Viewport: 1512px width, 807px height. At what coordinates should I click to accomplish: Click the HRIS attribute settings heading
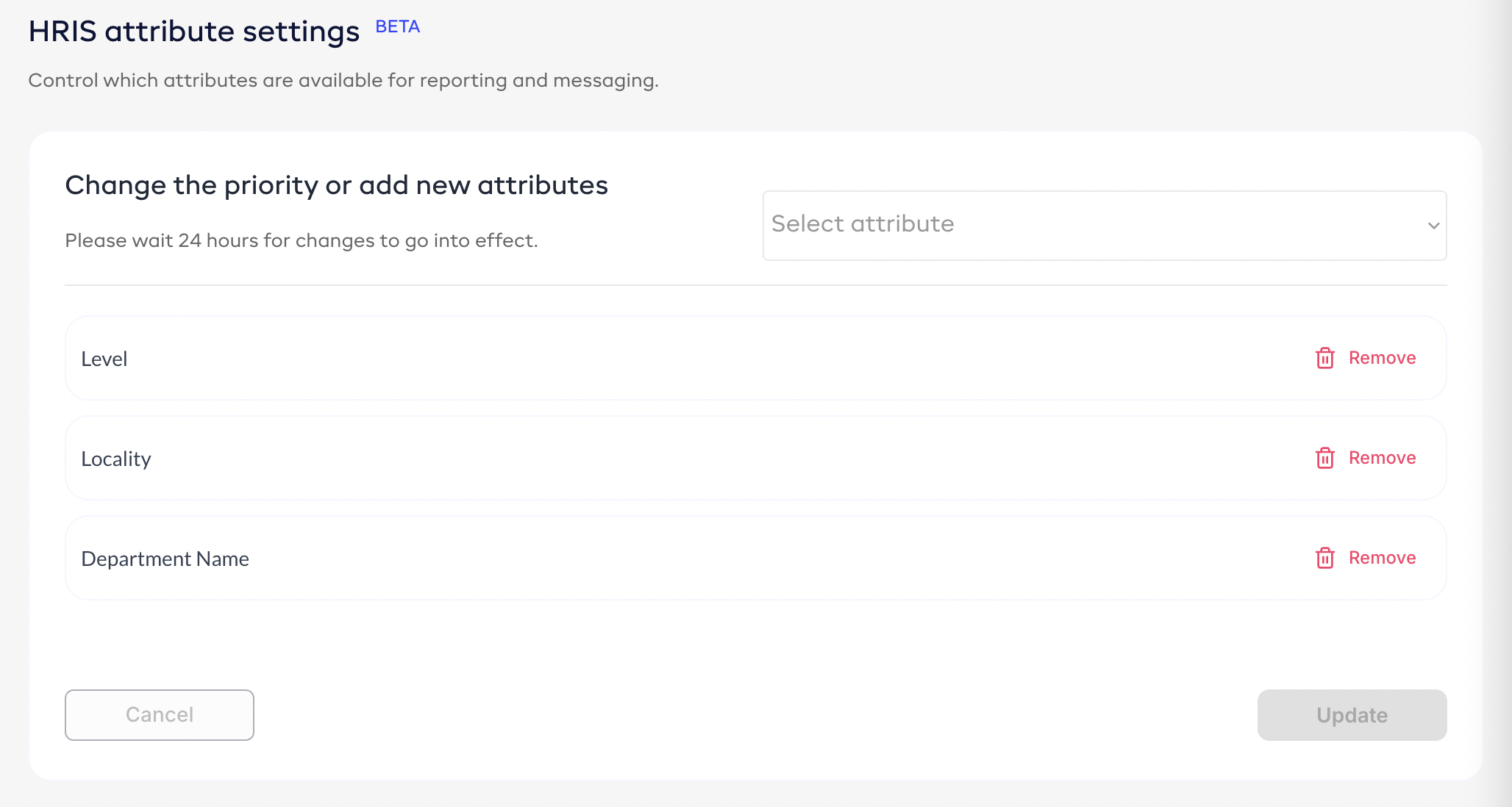click(193, 32)
